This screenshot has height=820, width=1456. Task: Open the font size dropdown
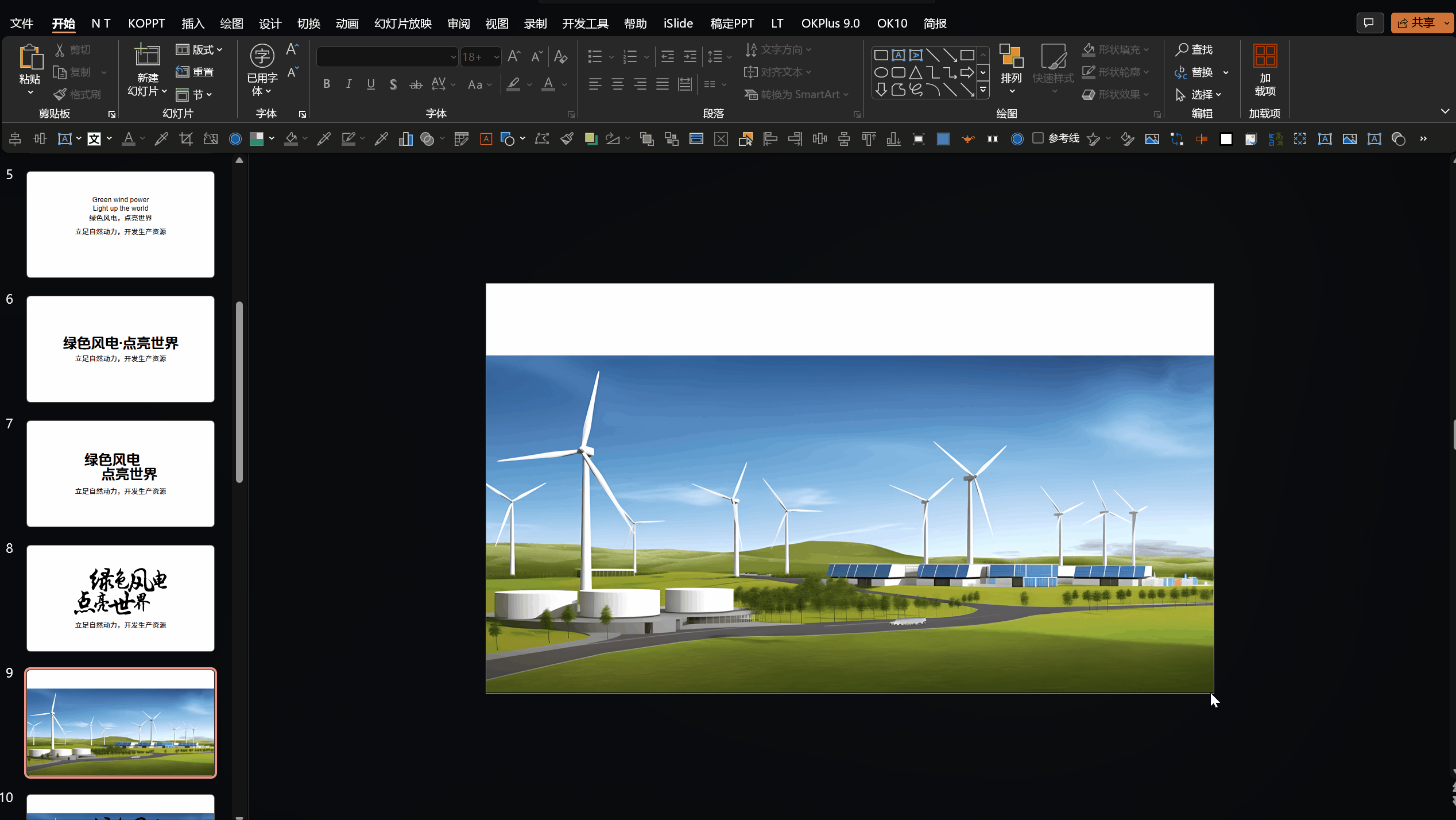[497, 57]
